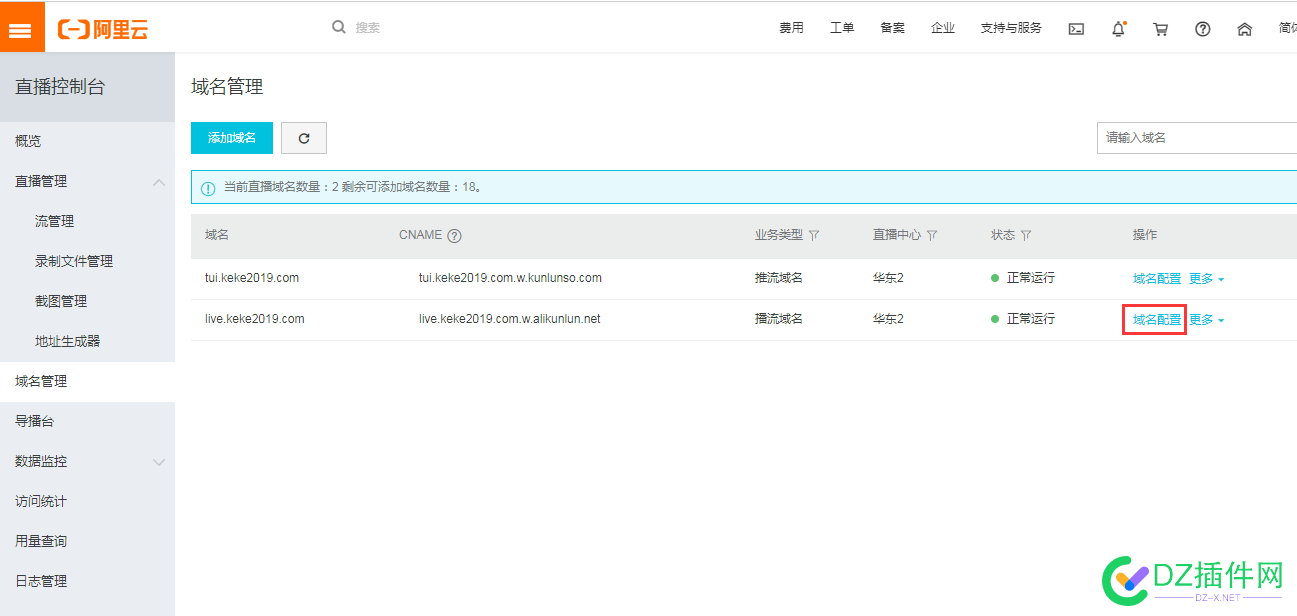Viewport: 1297px width, 616px height.
Task: Open the Cloud Shell terminal icon
Action: click(x=1076, y=29)
